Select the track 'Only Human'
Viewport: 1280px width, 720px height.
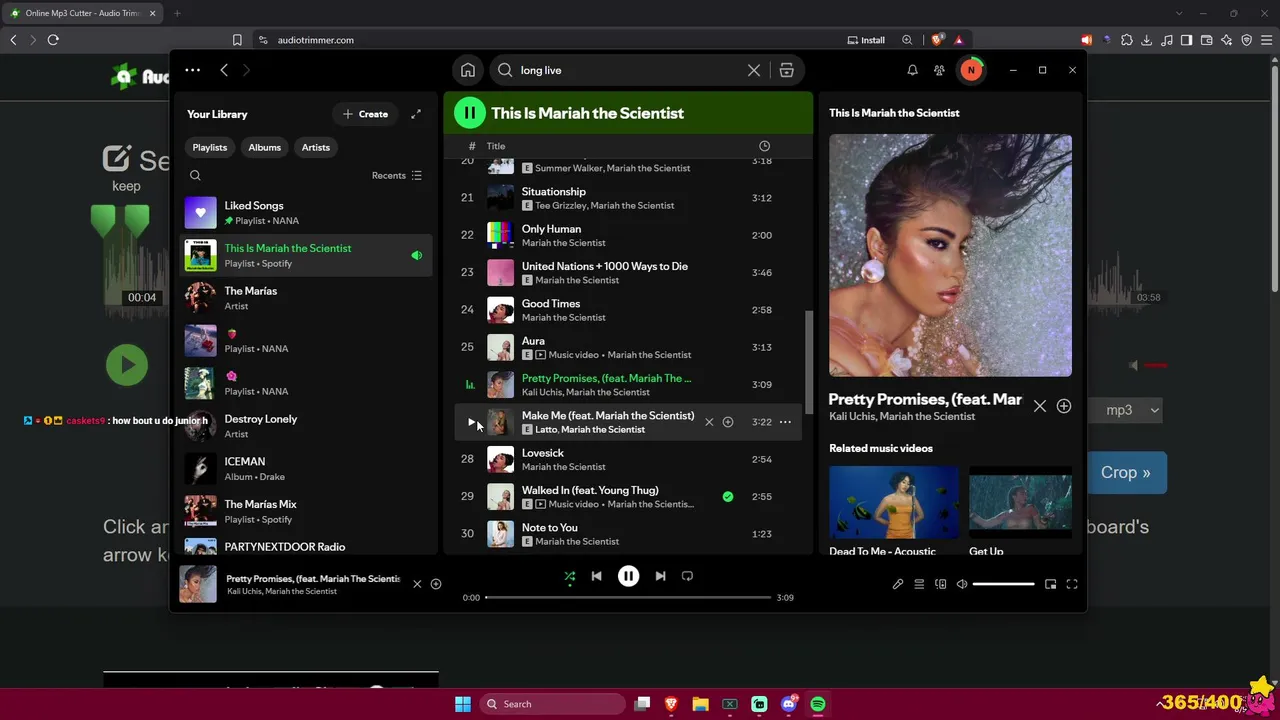coord(628,235)
